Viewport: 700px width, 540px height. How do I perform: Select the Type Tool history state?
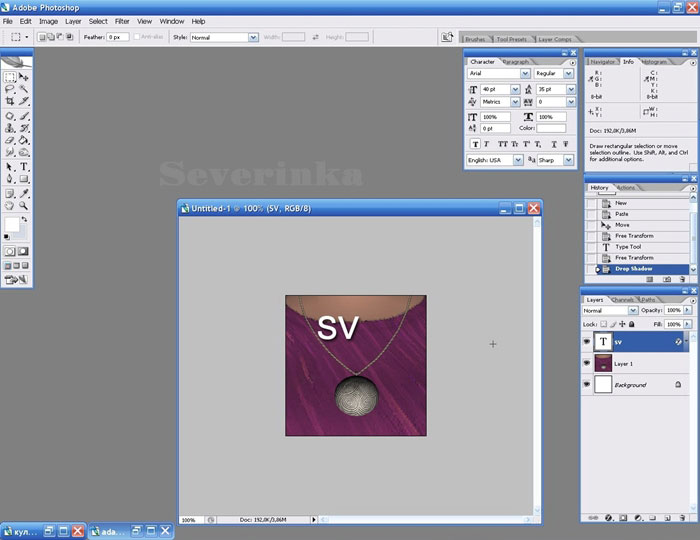coord(628,247)
